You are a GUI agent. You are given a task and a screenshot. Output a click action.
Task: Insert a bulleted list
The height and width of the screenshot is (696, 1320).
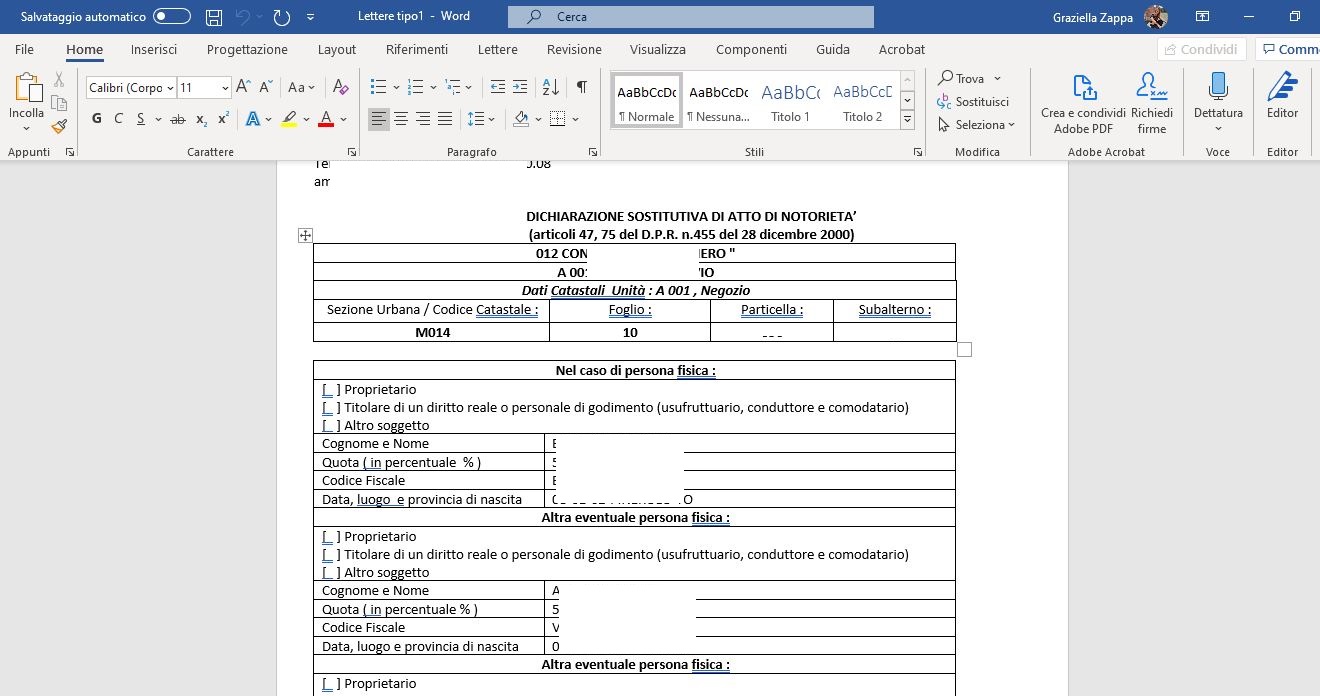coord(378,87)
